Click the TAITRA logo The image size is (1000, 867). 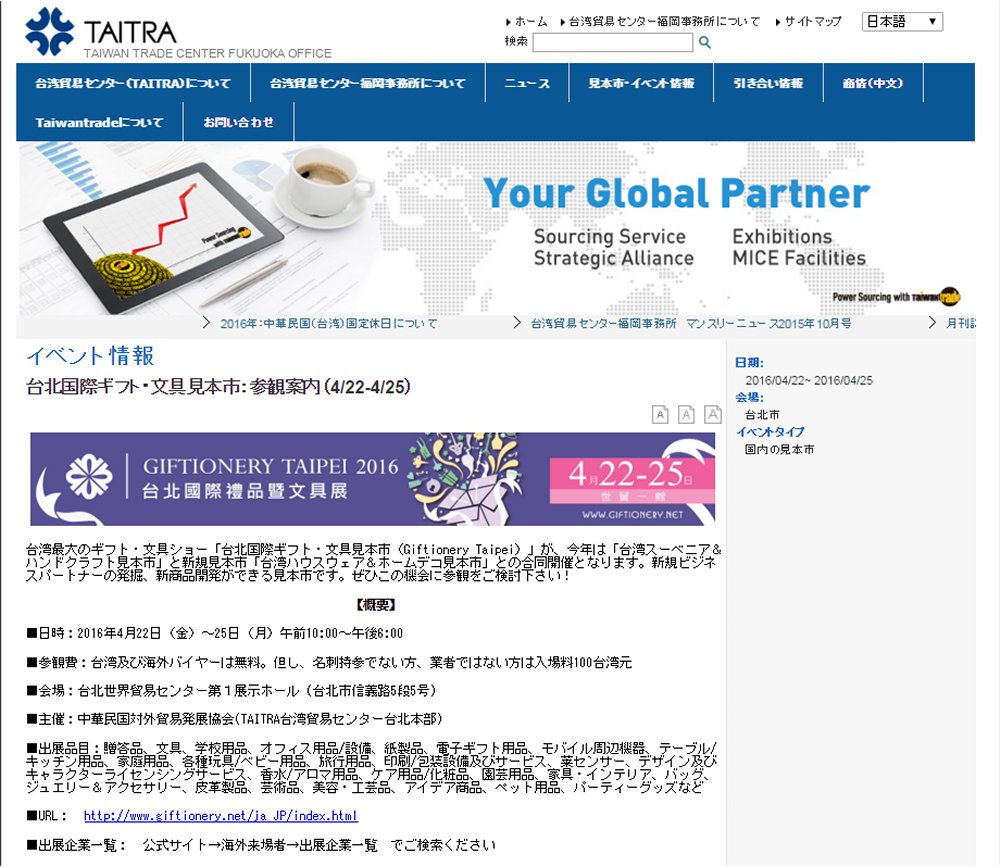pos(100,32)
